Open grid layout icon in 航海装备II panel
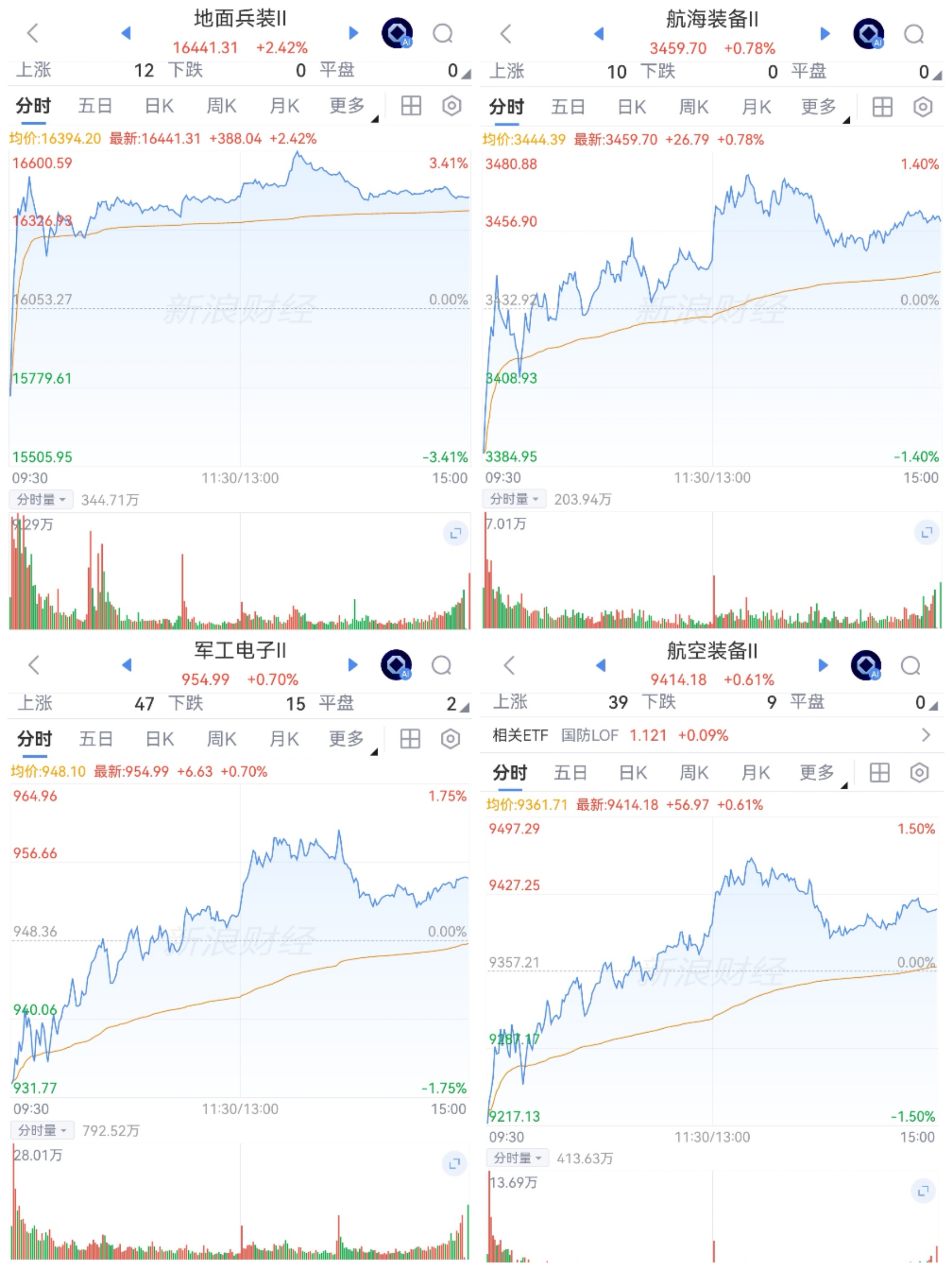Screen dimensions: 952x1270 point(882,107)
